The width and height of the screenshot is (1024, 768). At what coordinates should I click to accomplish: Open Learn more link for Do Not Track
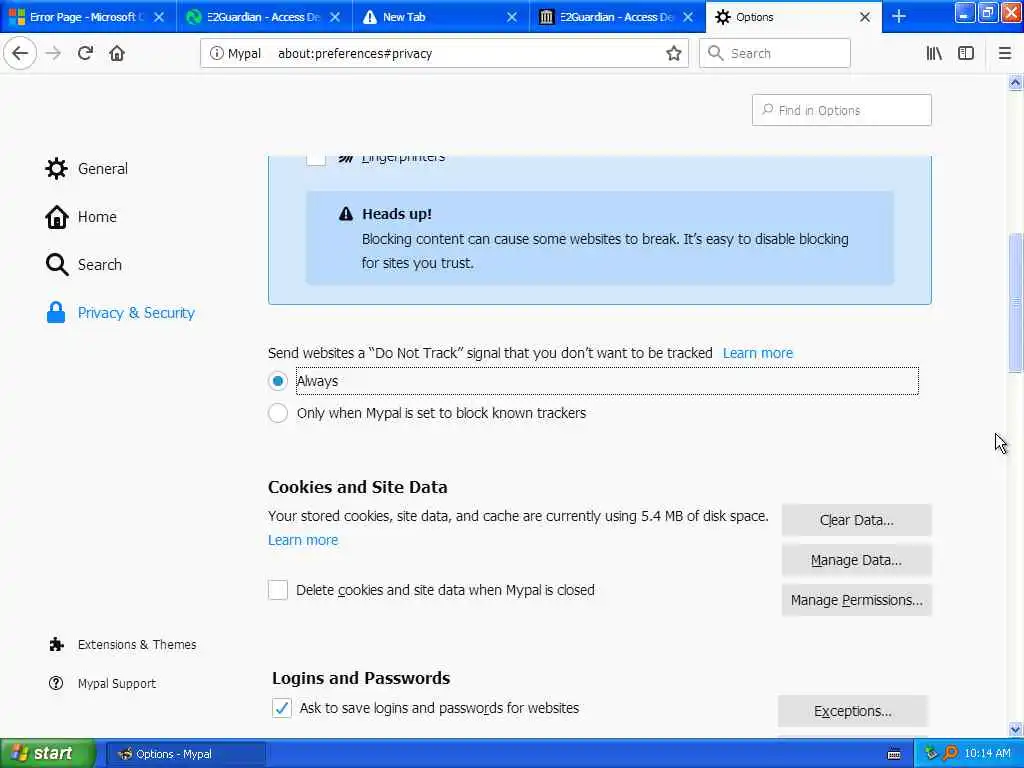click(758, 353)
